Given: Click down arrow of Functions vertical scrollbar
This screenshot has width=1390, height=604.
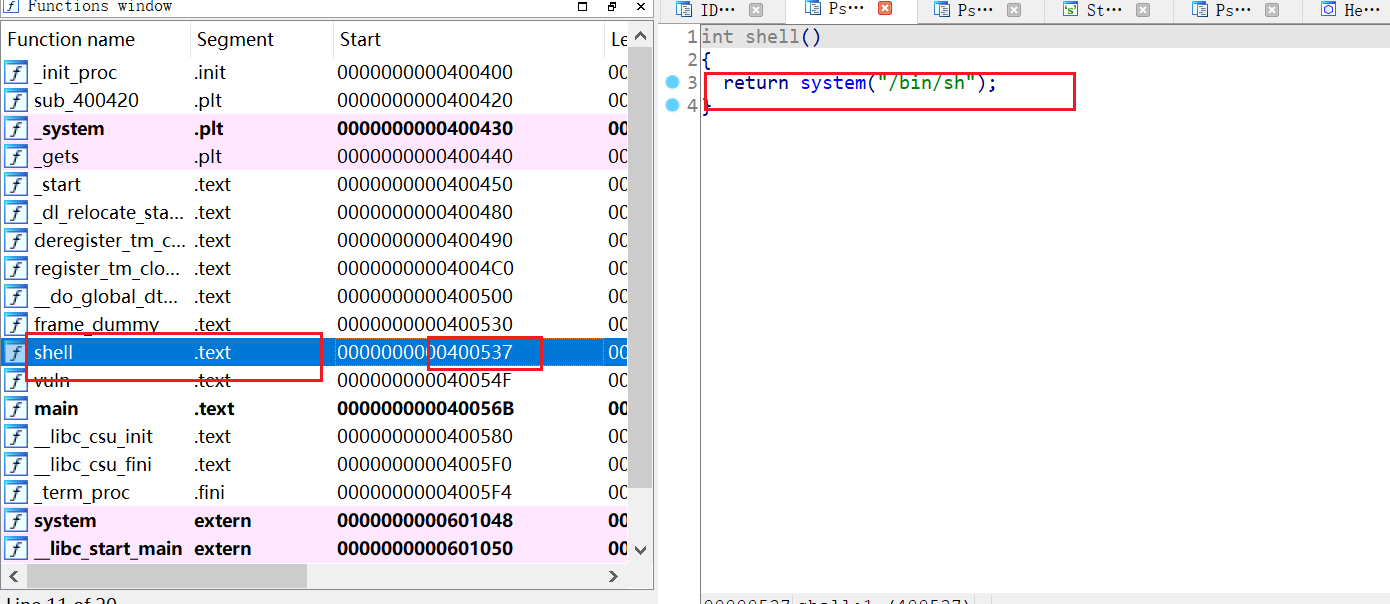Looking at the screenshot, I should (641, 550).
